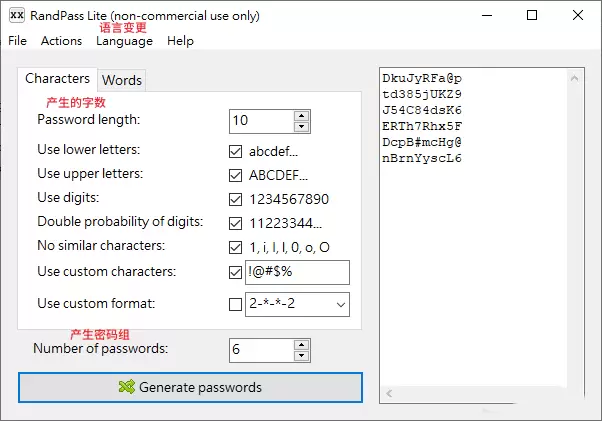Click the shuffle icon on Generate button
This screenshot has height=421, width=602.
pyautogui.click(x=127, y=387)
